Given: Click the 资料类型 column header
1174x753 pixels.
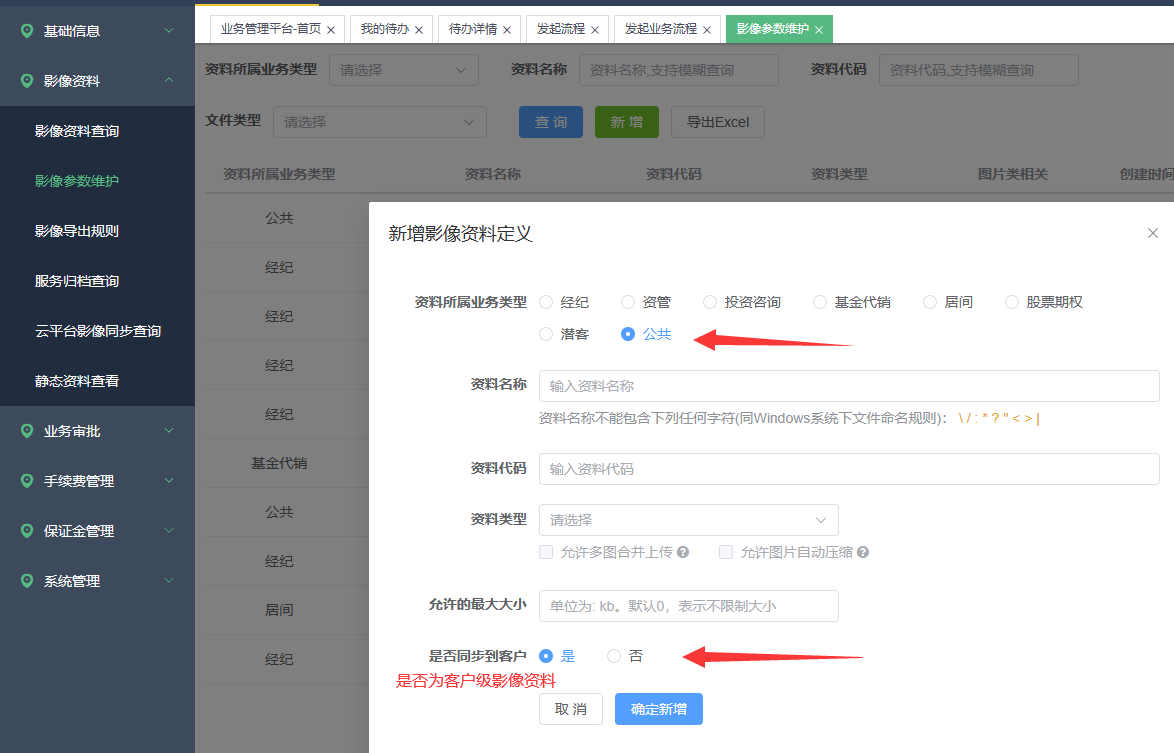Looking at the screenshot, I should point(839,174).
